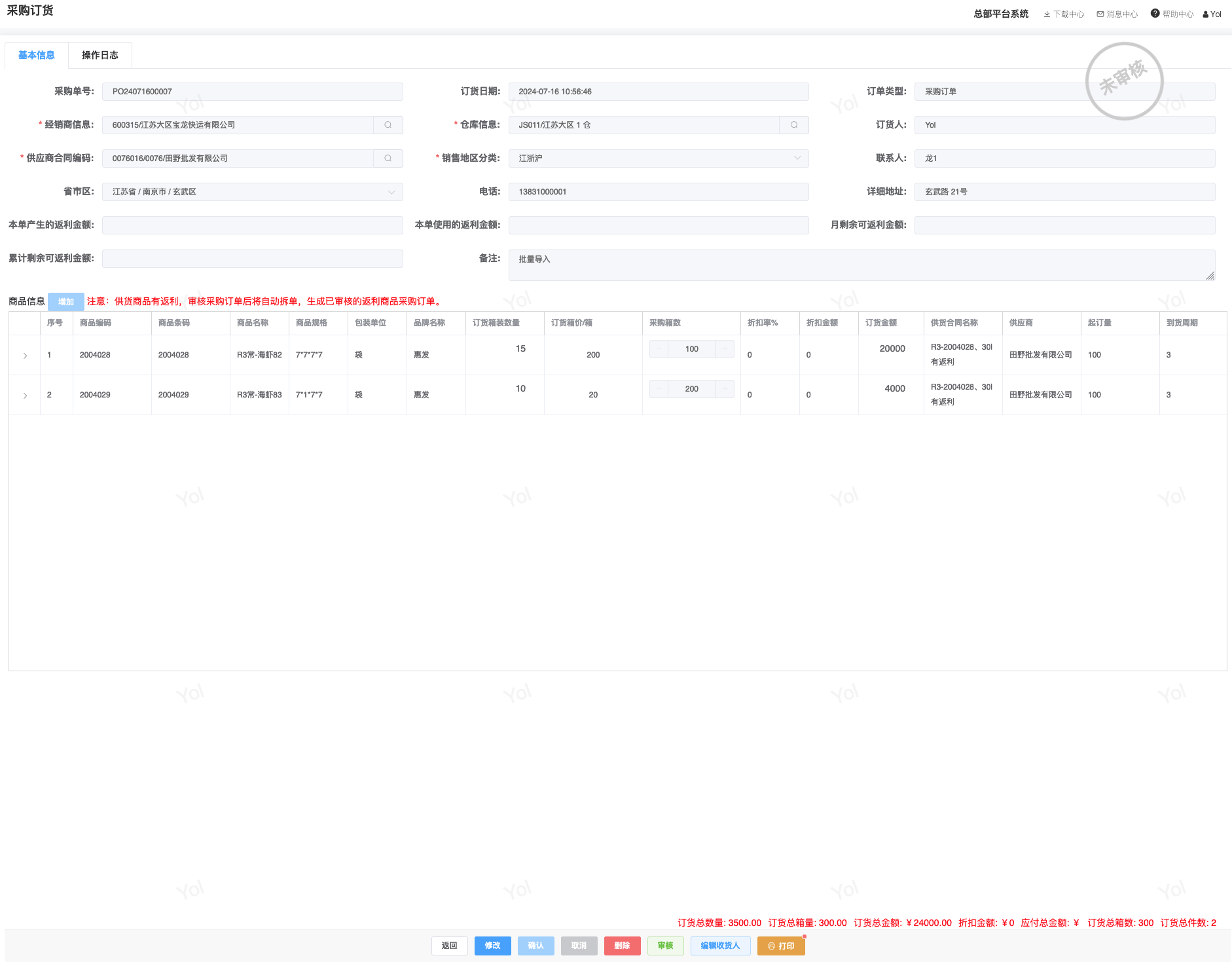
Task: Click the 订货总箱数 300 summary text
Action: click(x=1121, y=923)
